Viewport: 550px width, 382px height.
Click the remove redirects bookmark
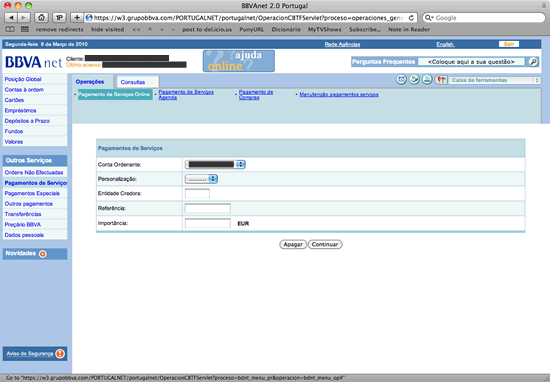click(x=60, y=29)
